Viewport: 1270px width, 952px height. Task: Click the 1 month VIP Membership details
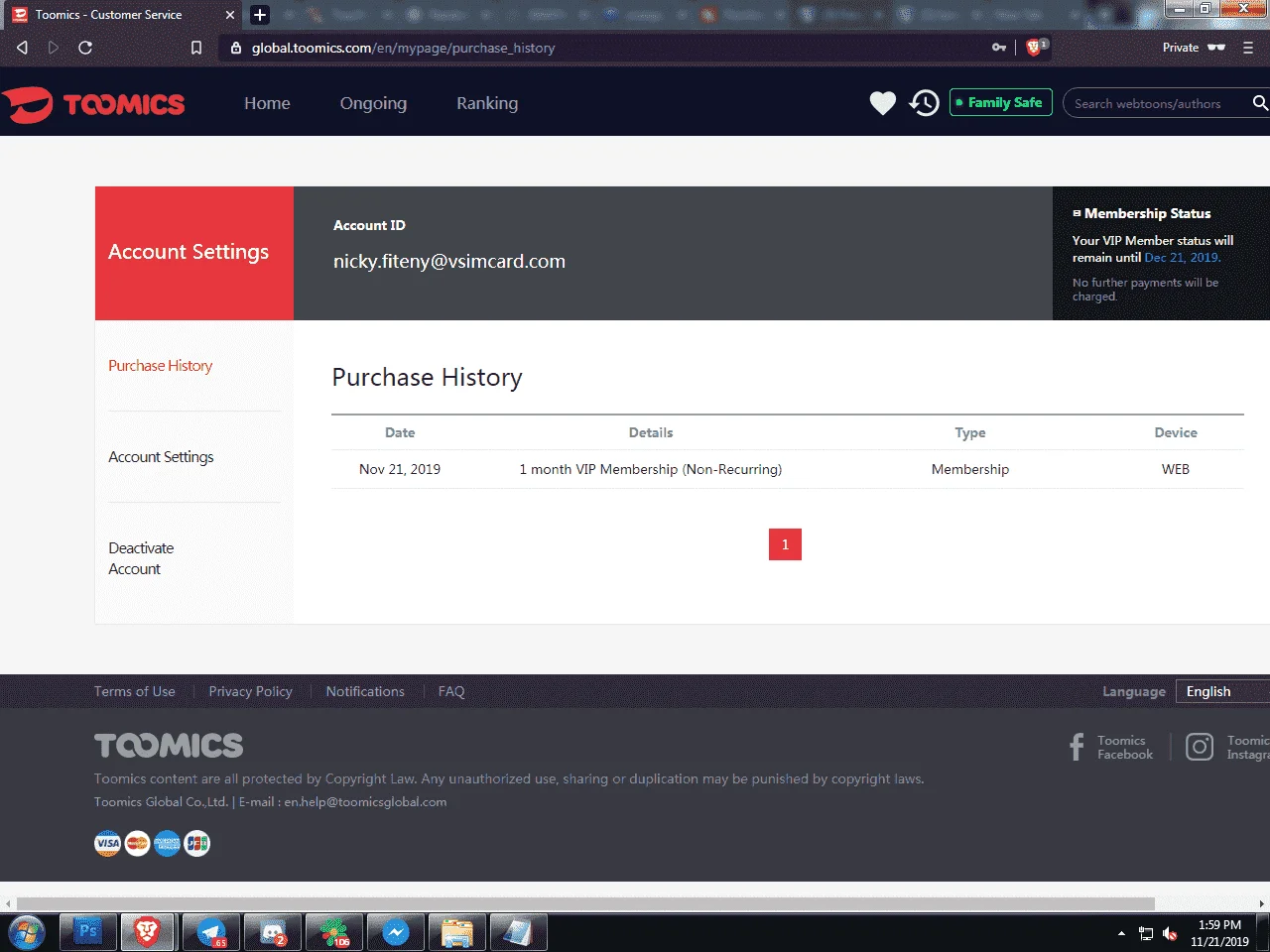click(651, 469)
